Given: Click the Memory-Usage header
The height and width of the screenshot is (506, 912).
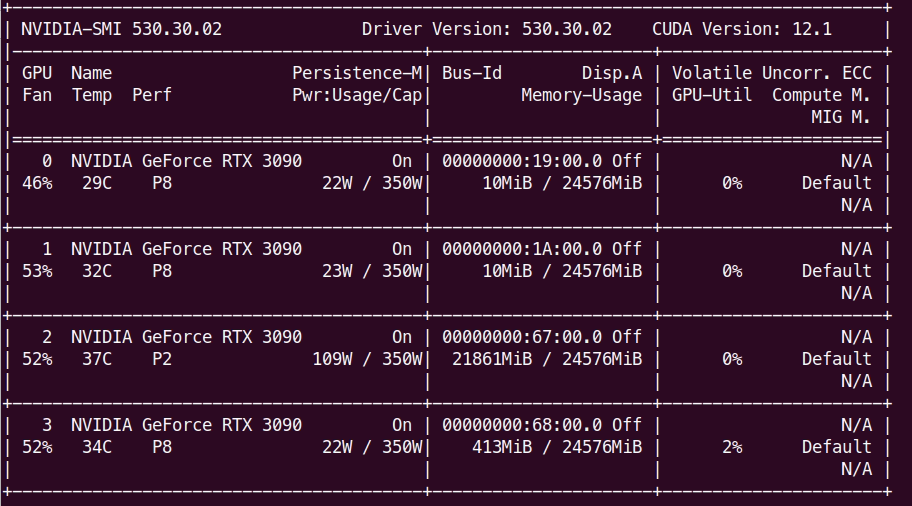Looking at the screenshot, I should point(582,95).
